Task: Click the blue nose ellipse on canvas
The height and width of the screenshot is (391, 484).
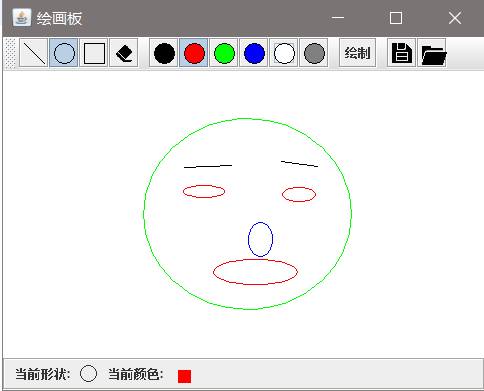Action: click(x=260, y=239)
